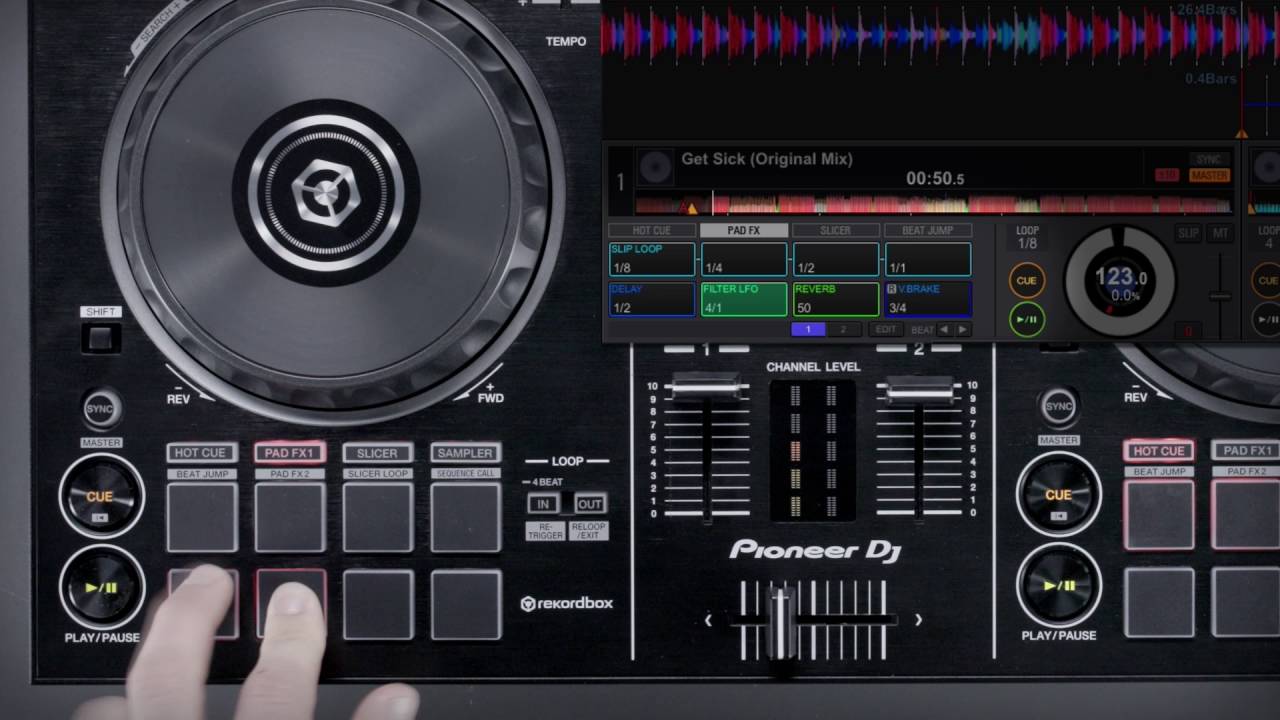Click the track artwork next to deck number 1
The image size is (1280, 720).
[655, 165]
